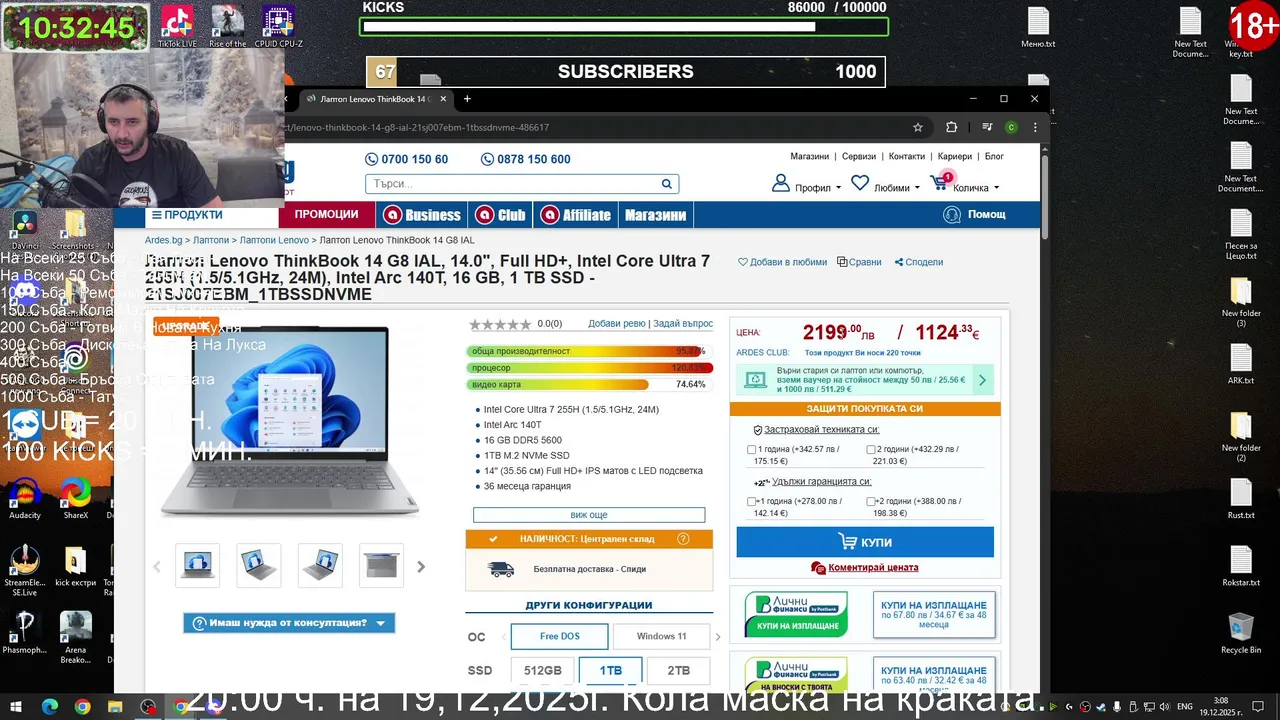Viewport: 1280px width, 720px height.
Task: Open the browser extensions puzzle icon
Action: [951, 127]
